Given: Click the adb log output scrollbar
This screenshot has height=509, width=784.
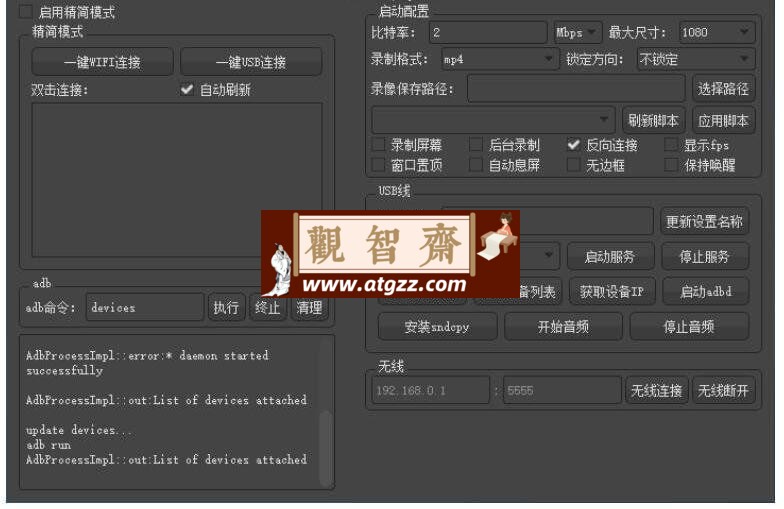Looking at the screenshot, I should 326,448.
